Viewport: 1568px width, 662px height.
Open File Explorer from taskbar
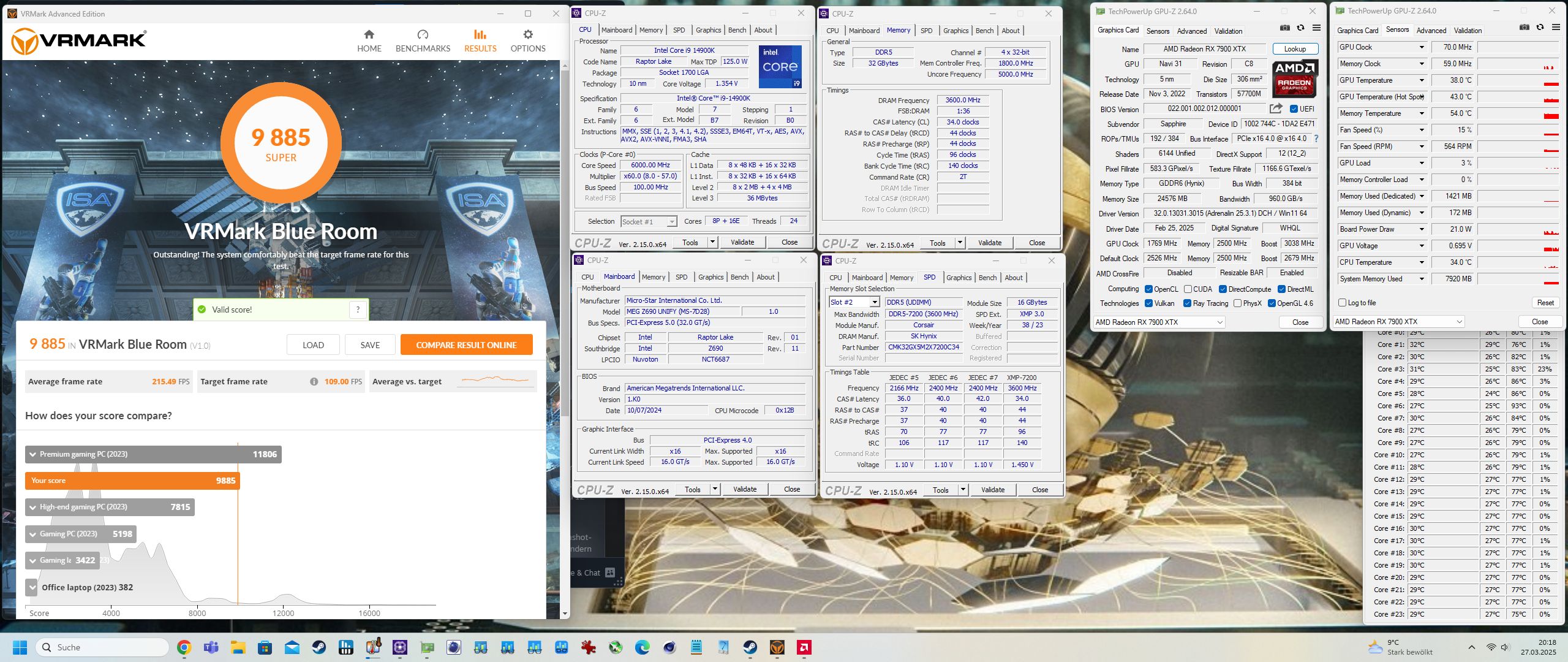(x=238, y=647)
